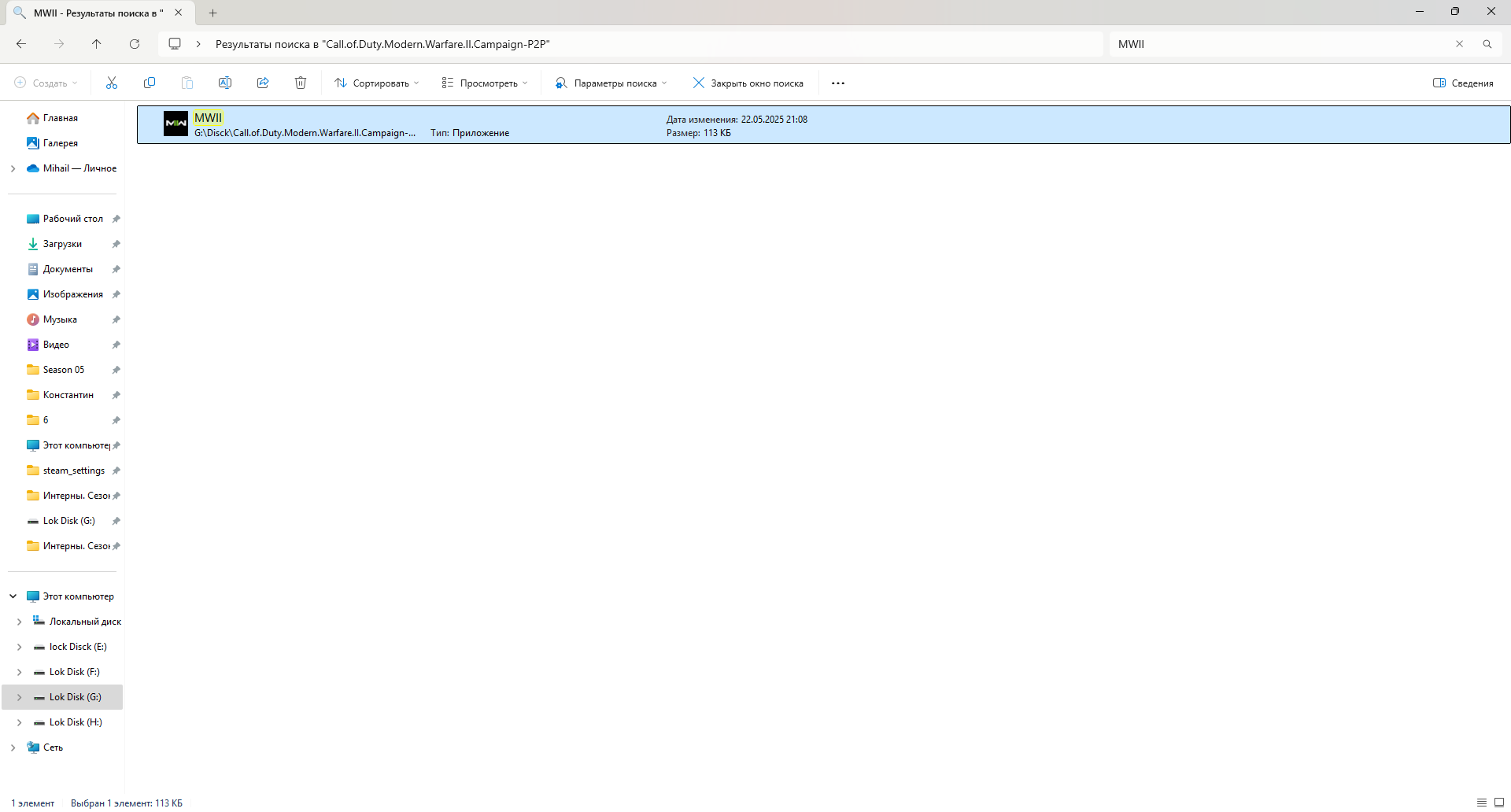Open Галерея in the sidebar
Image resolution: width=1511 pixels, height=812 pixels.
click(61, 143)
